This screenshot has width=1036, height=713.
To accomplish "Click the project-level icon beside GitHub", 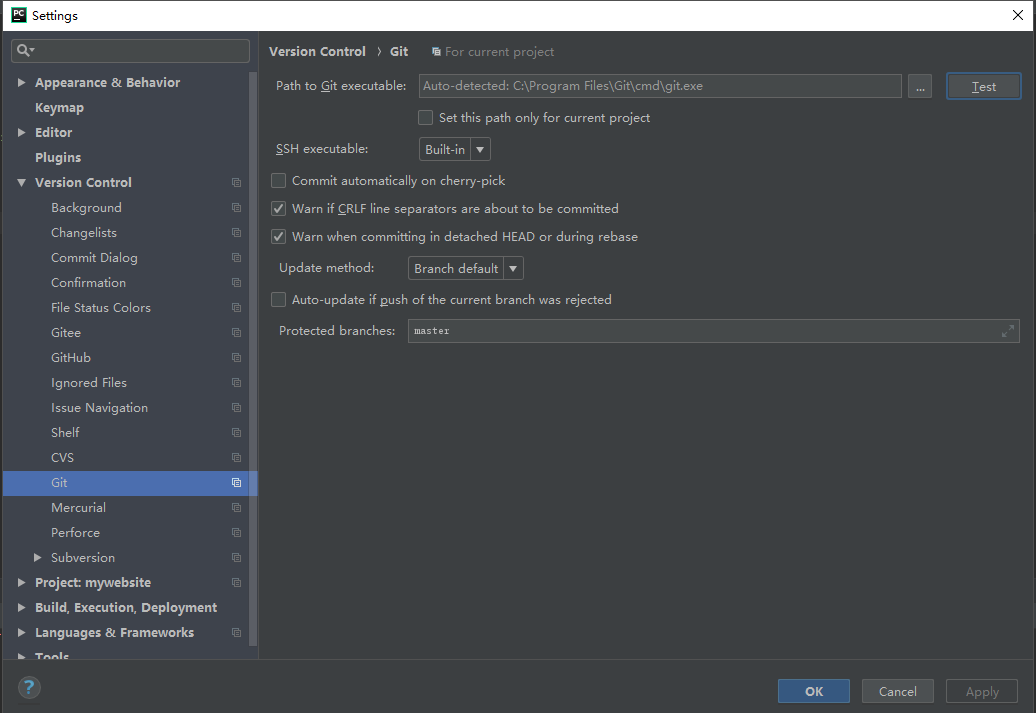I will 236,357.
